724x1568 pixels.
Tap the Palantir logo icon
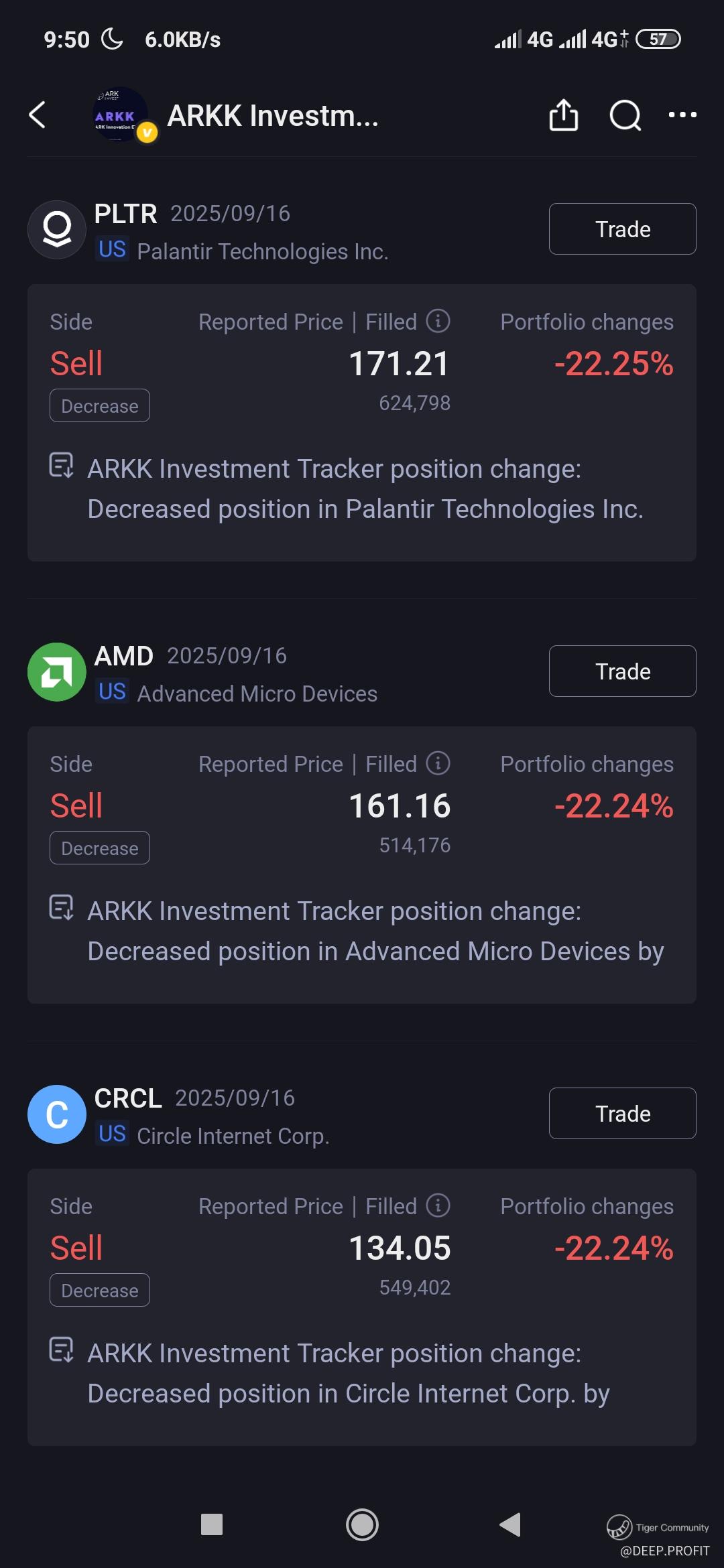(x=57, y=230)
